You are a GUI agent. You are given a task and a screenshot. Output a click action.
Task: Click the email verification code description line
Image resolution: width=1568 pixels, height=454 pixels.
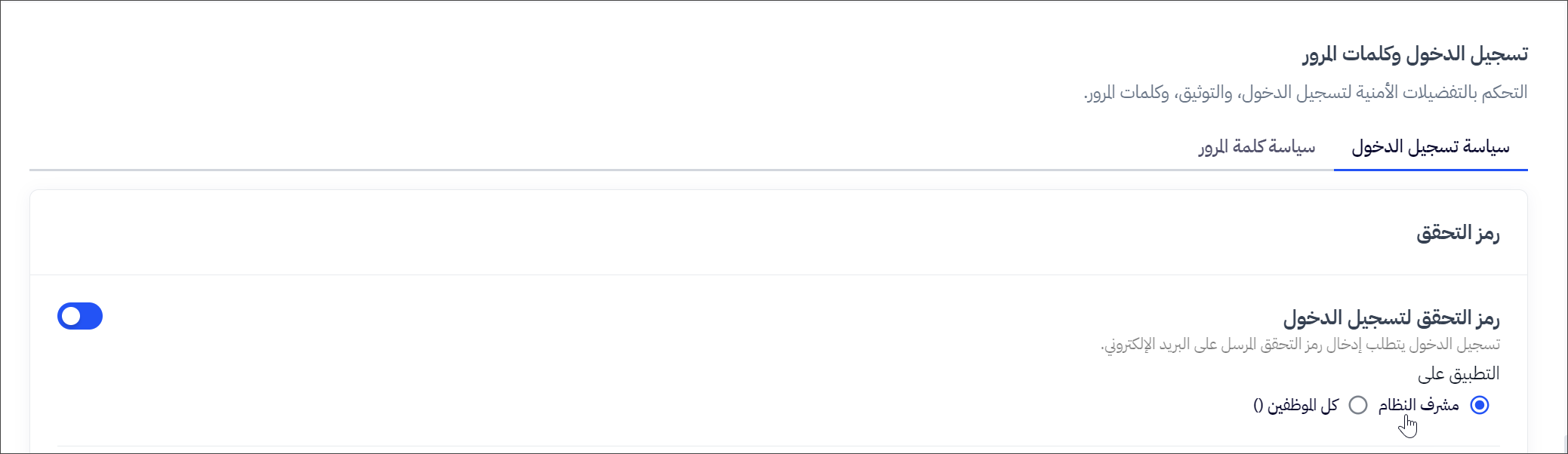tap(1300, 345)
